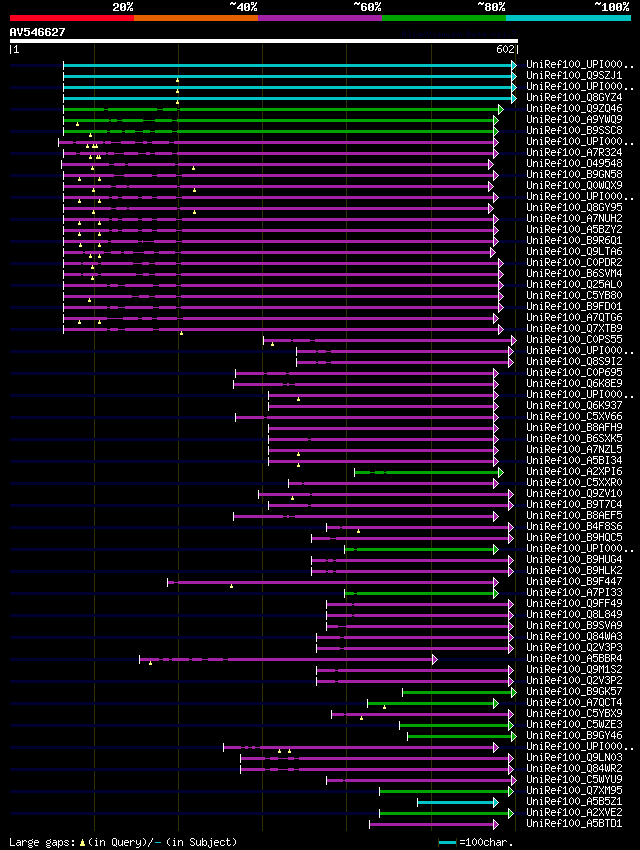Click the Large gaps legend text
This screenshot has width=640, height=850.
click(x=123, y=842)
